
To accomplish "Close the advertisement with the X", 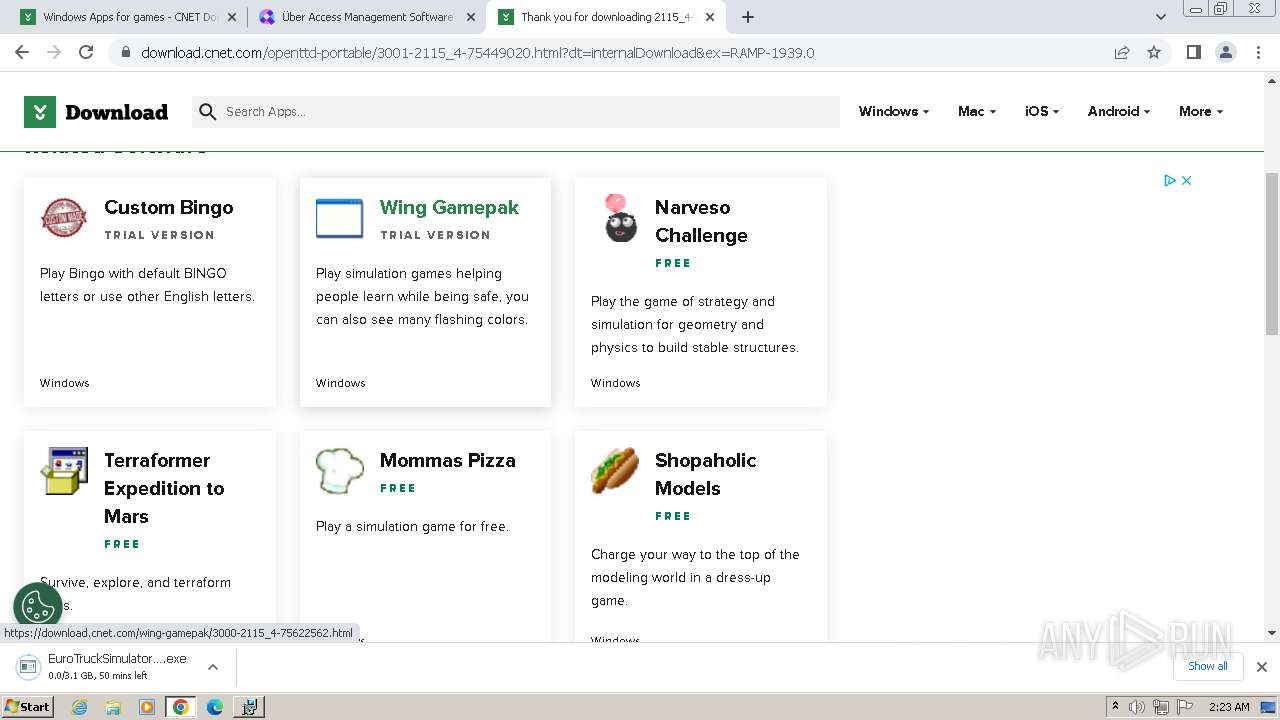I will tap(1186, 180).
